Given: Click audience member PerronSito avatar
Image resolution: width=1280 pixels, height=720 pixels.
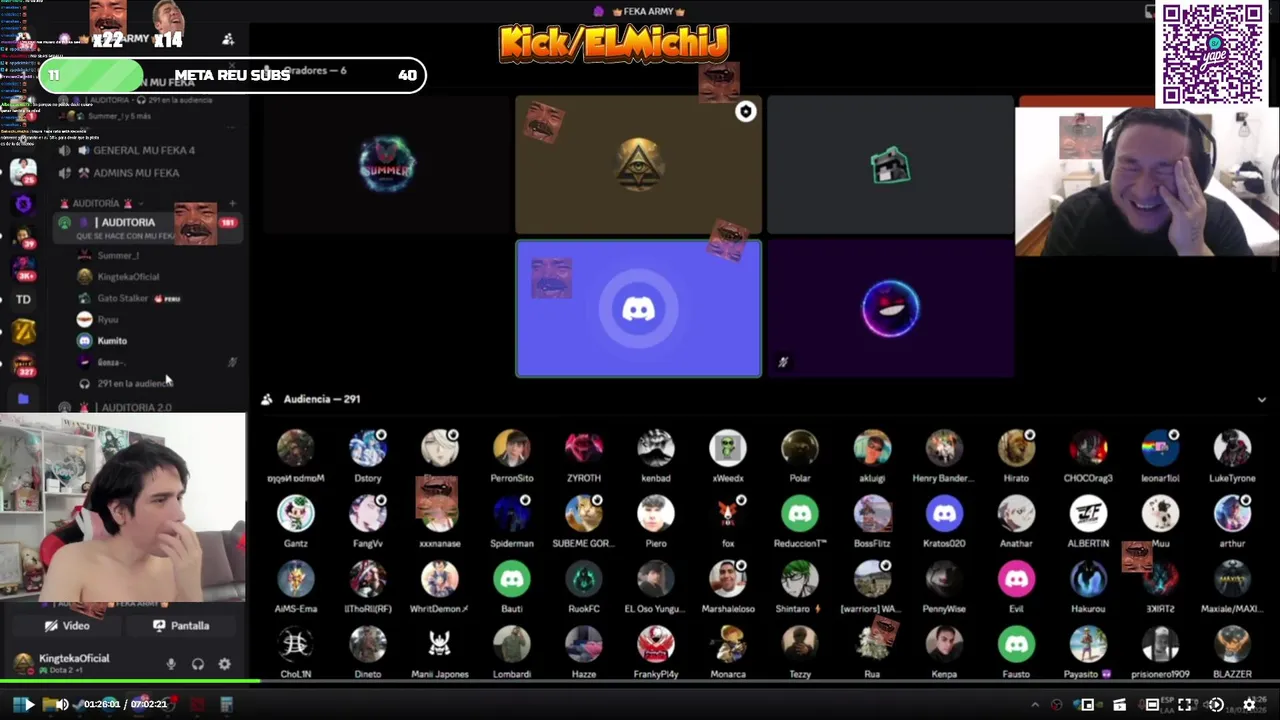Looking at the screenshot, I should [511, 449].
